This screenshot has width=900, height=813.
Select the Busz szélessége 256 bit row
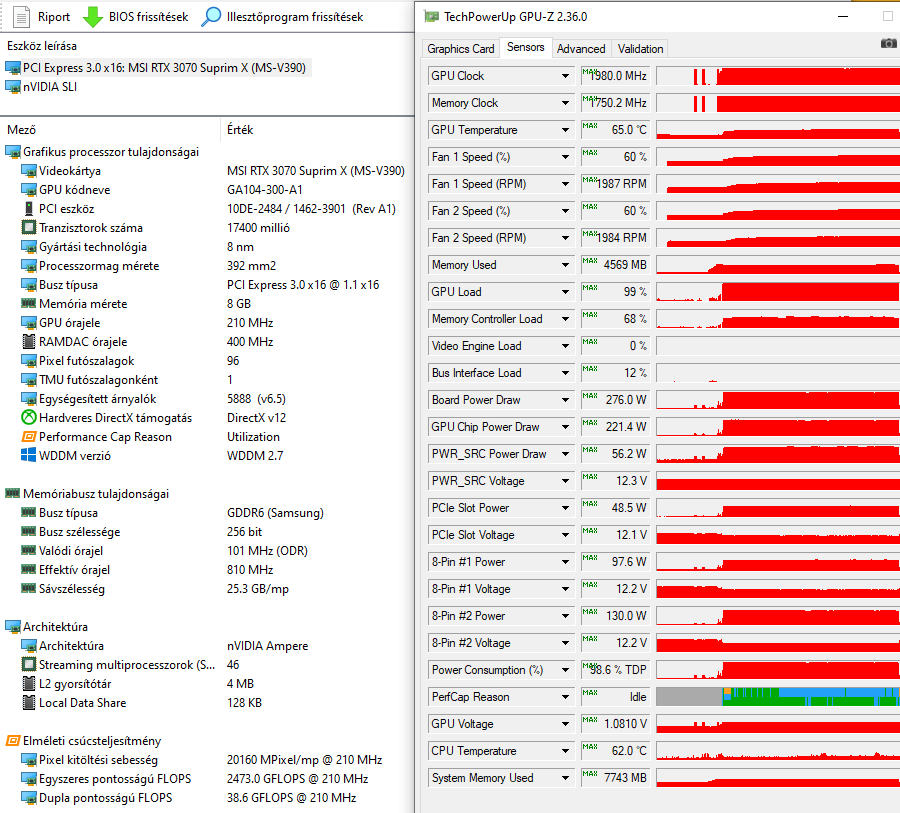207,532
